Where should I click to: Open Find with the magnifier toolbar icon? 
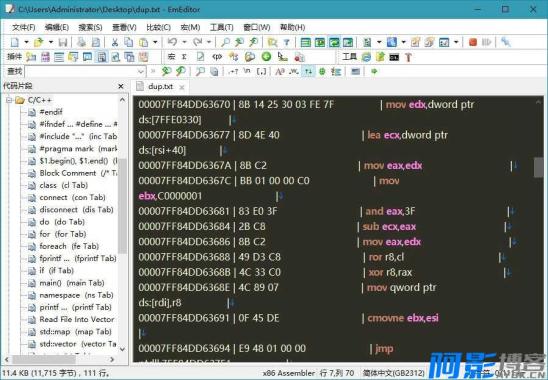coord(225,42)
